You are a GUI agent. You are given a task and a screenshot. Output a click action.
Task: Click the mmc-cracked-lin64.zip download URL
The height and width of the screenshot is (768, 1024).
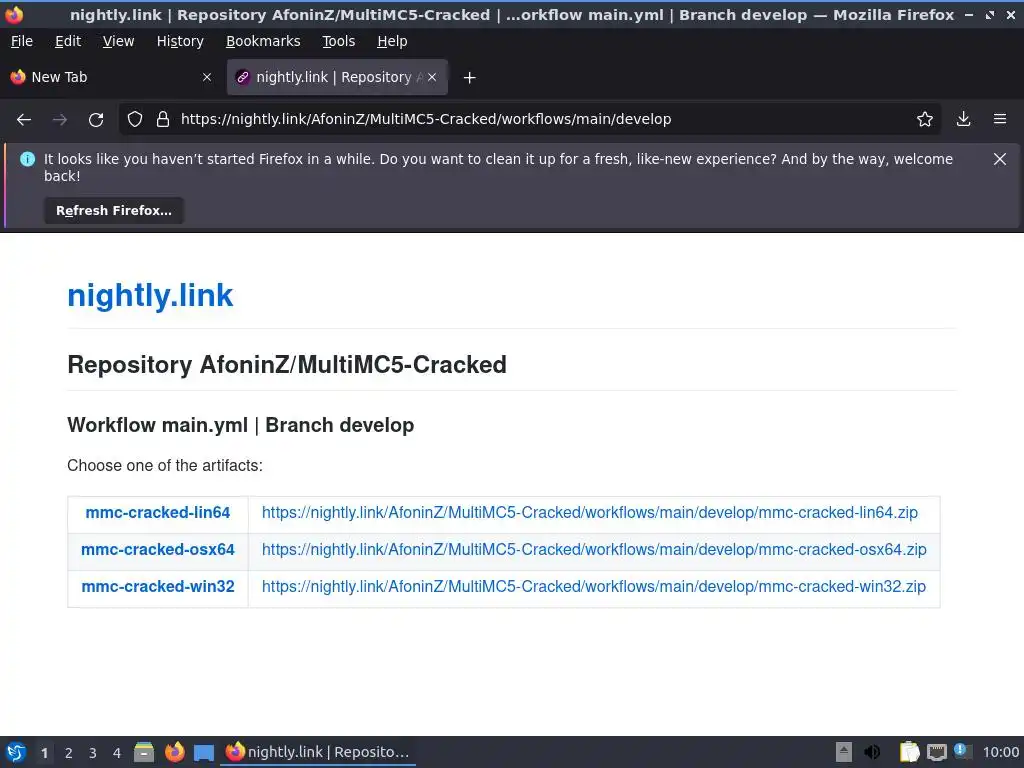coord(590,513)
